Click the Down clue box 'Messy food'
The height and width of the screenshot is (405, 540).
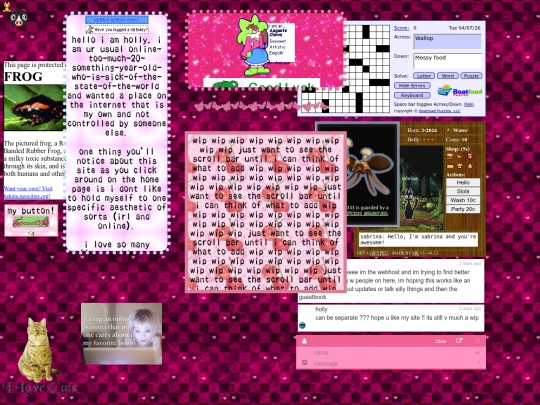click(447, 61)
